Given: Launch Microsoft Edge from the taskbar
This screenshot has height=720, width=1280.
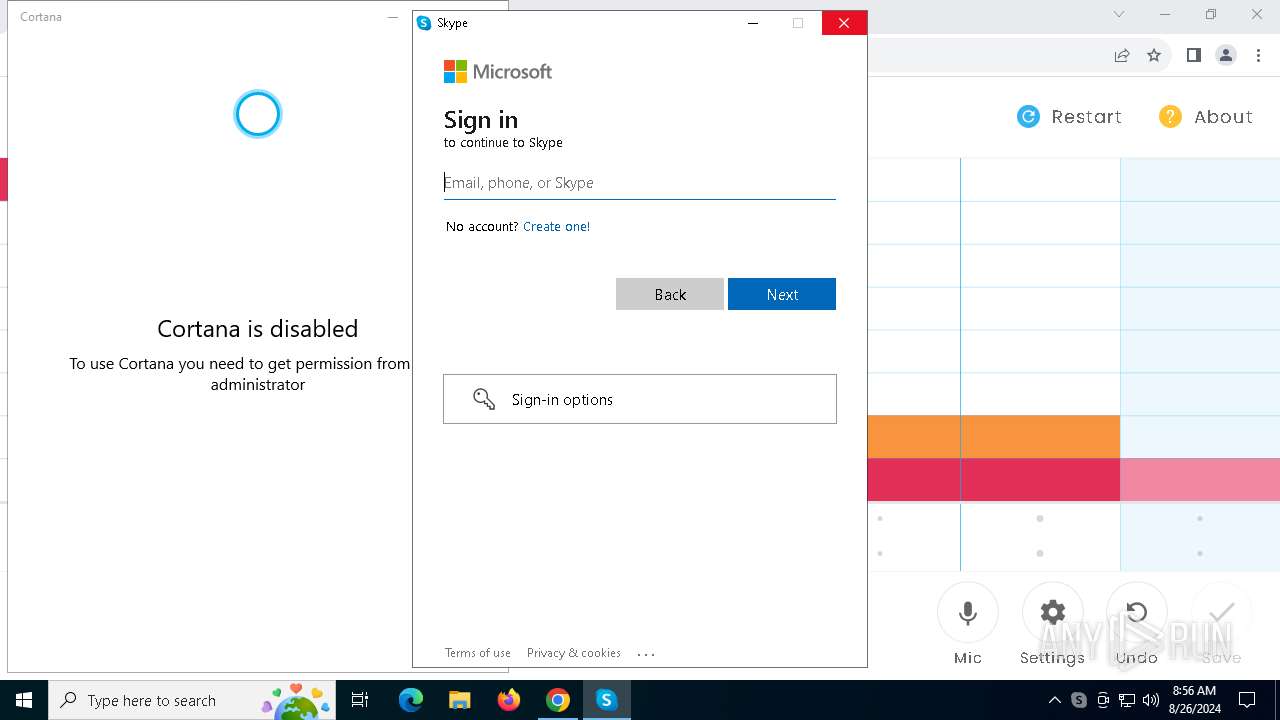Looking at the screenshot, I should tap(411, 700).
